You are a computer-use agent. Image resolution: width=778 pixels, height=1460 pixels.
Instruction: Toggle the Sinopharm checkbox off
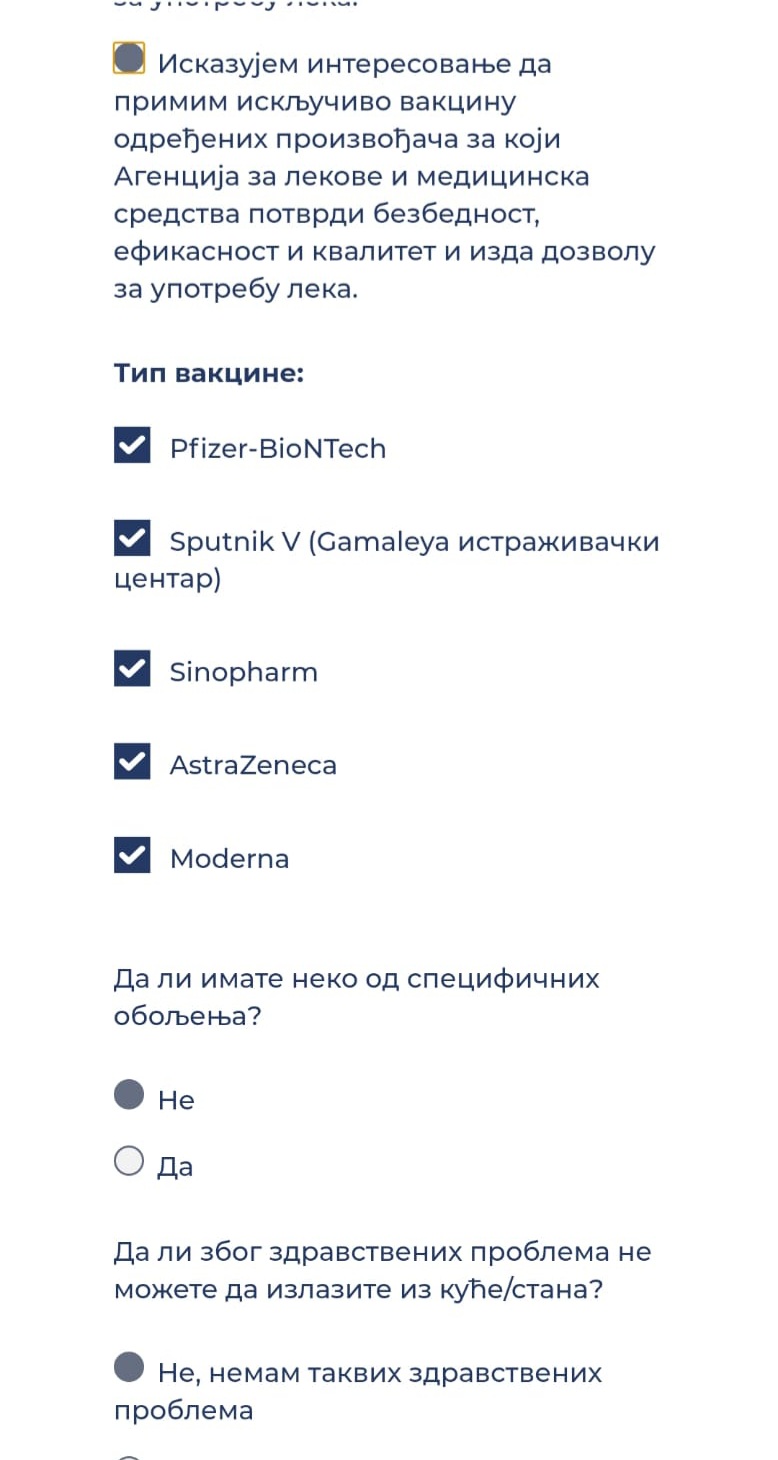132,668
